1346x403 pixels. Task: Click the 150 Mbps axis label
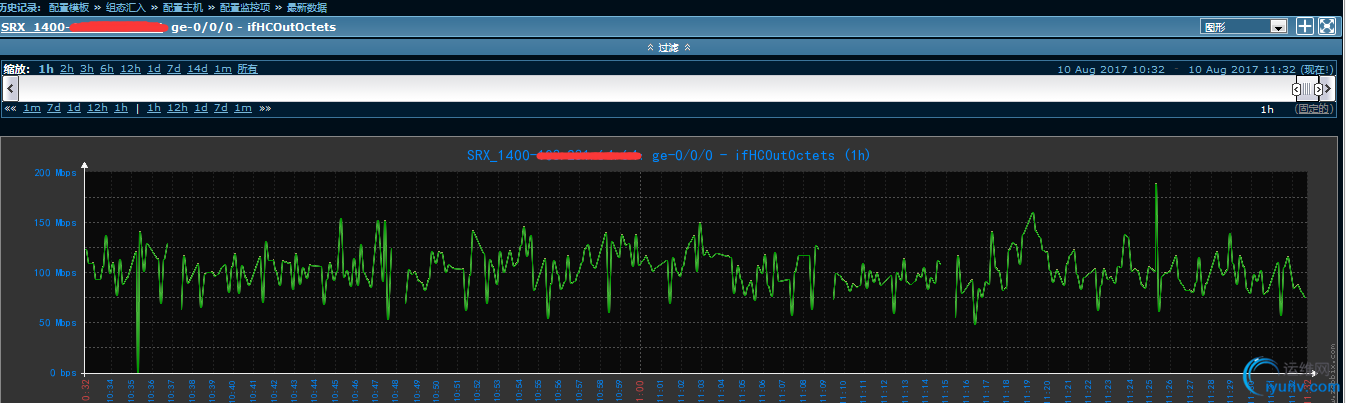(54, 223)
